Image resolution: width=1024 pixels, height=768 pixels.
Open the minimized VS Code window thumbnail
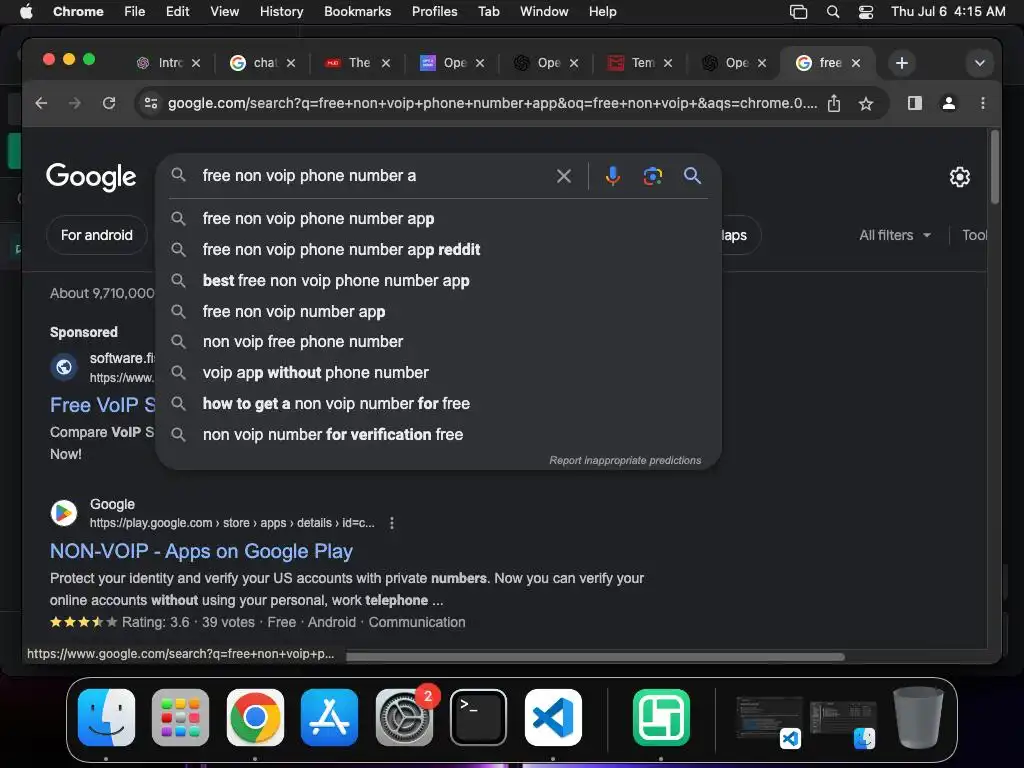769,720
